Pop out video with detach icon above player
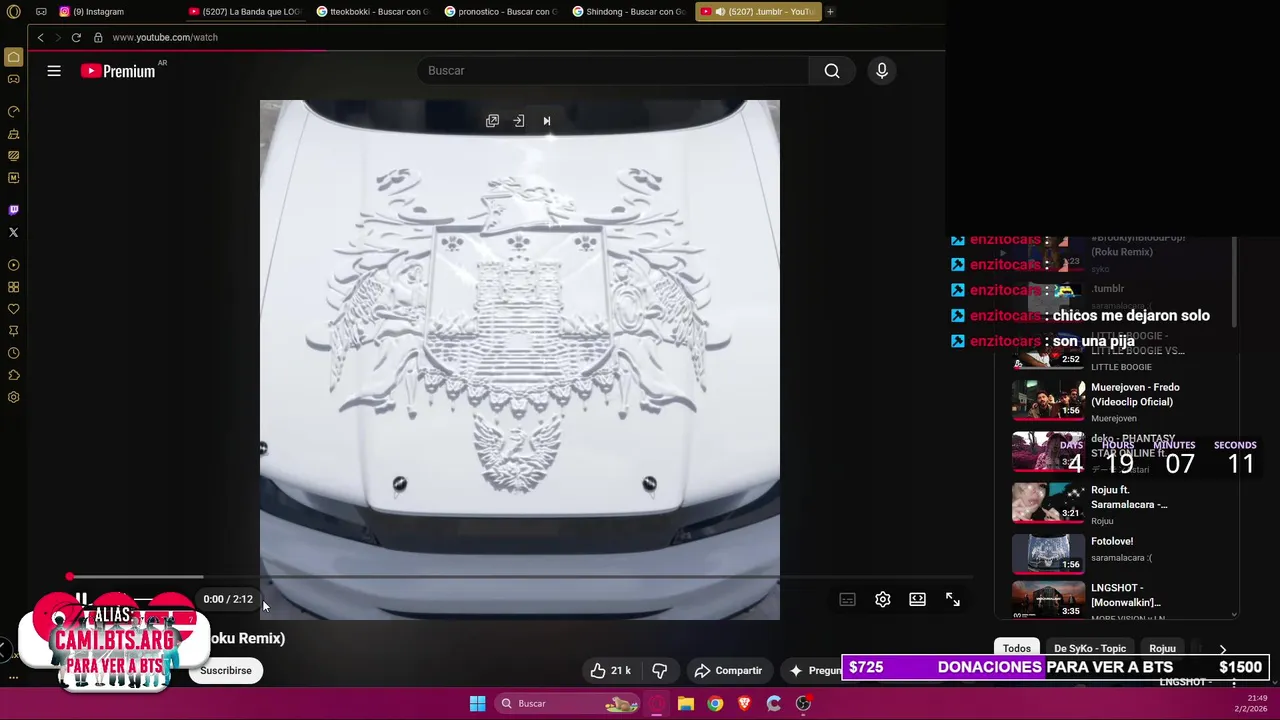The image size is (1280, 720). [x=492, y=121]
